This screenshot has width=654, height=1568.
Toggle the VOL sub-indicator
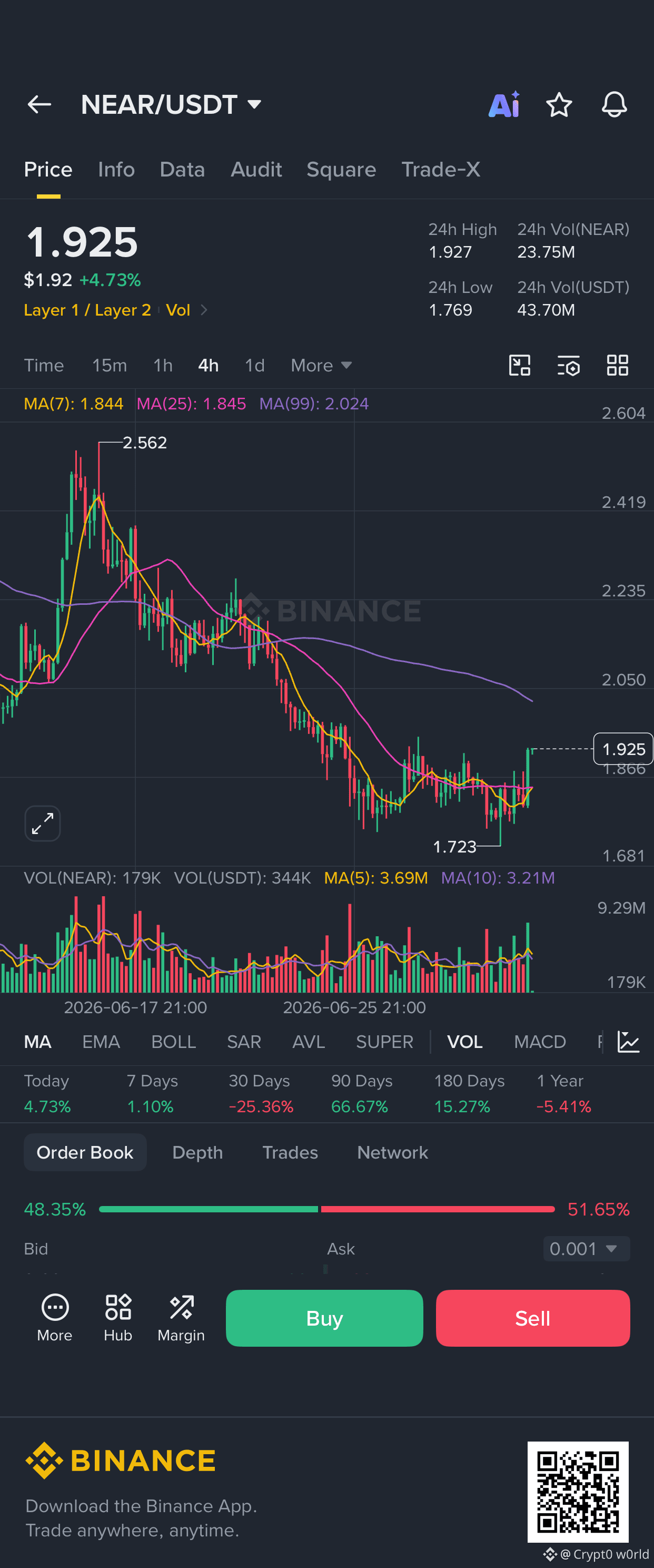tap(465, 1042)
